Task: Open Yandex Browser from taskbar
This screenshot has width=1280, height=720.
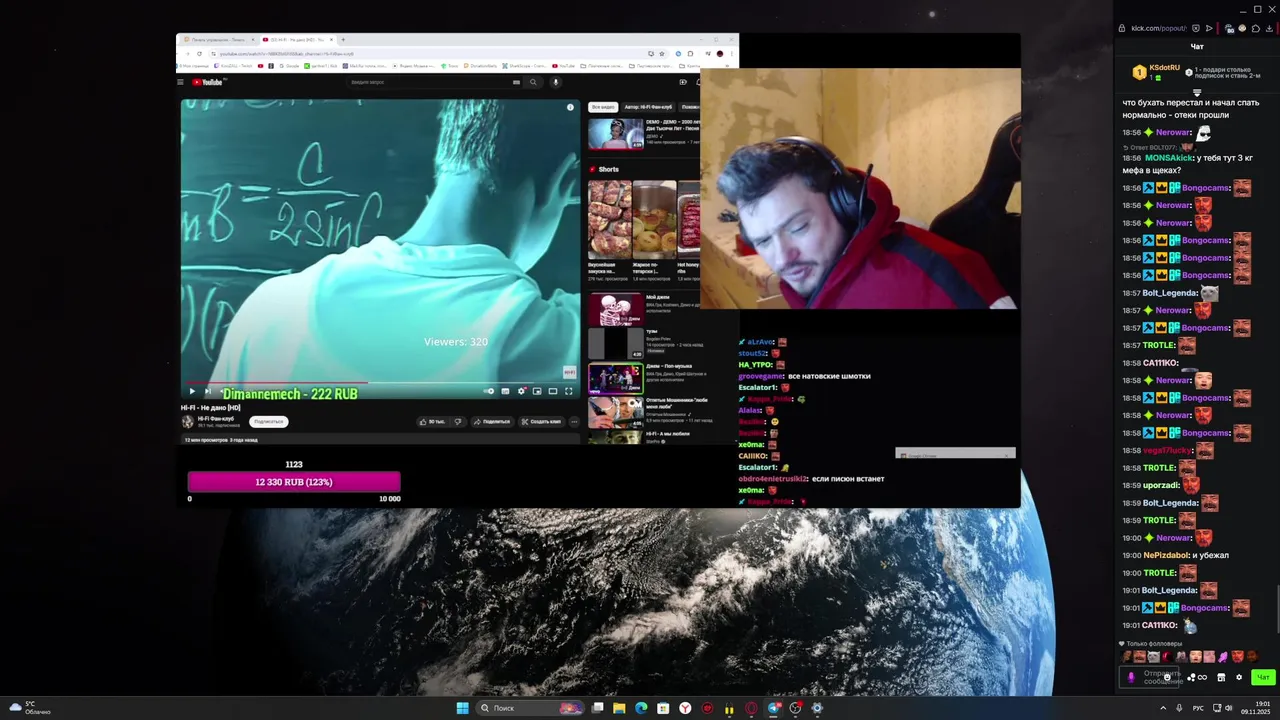Action: point(685,708)
